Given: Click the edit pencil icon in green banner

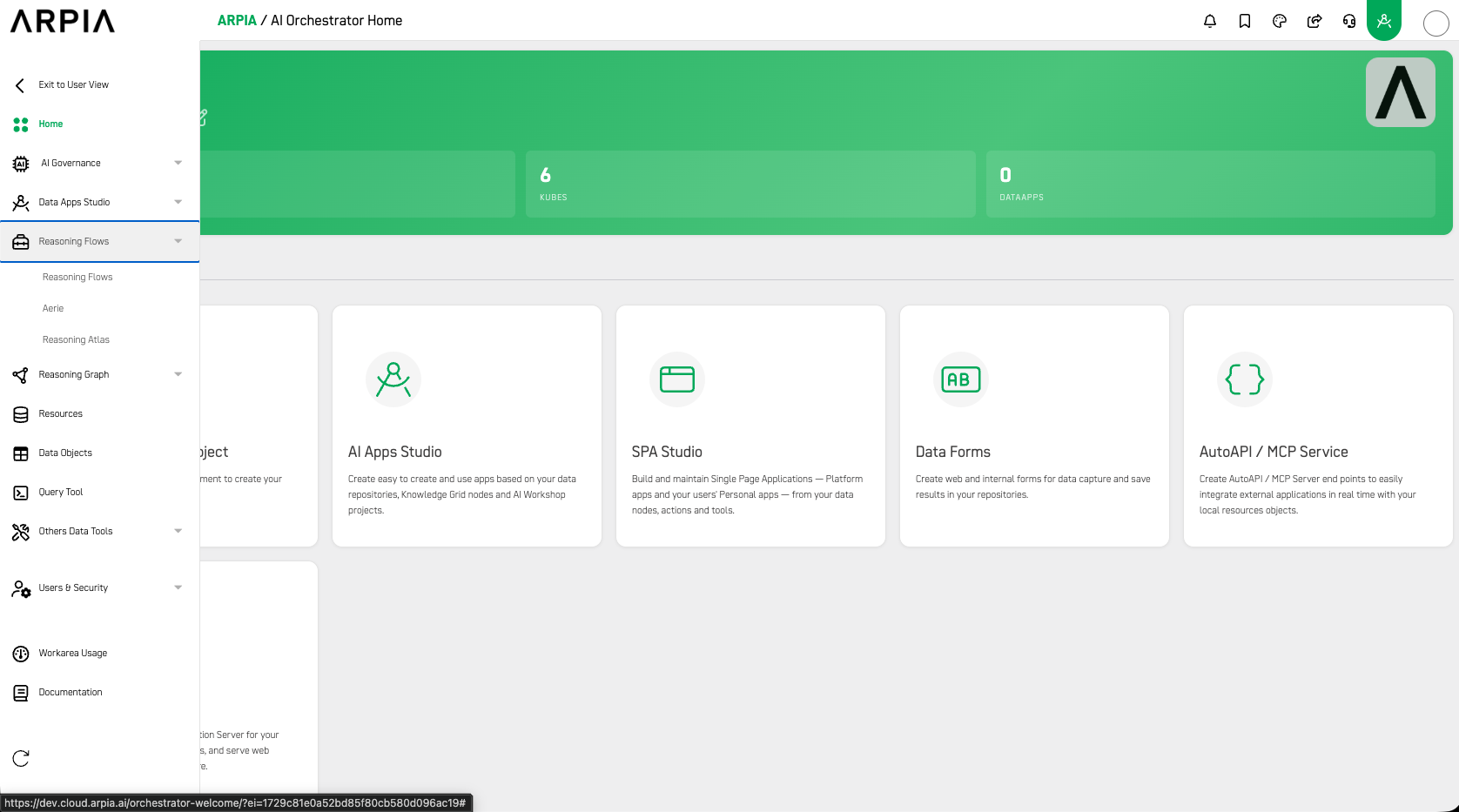Looking at the screenshot, I should tap(204, 117).
